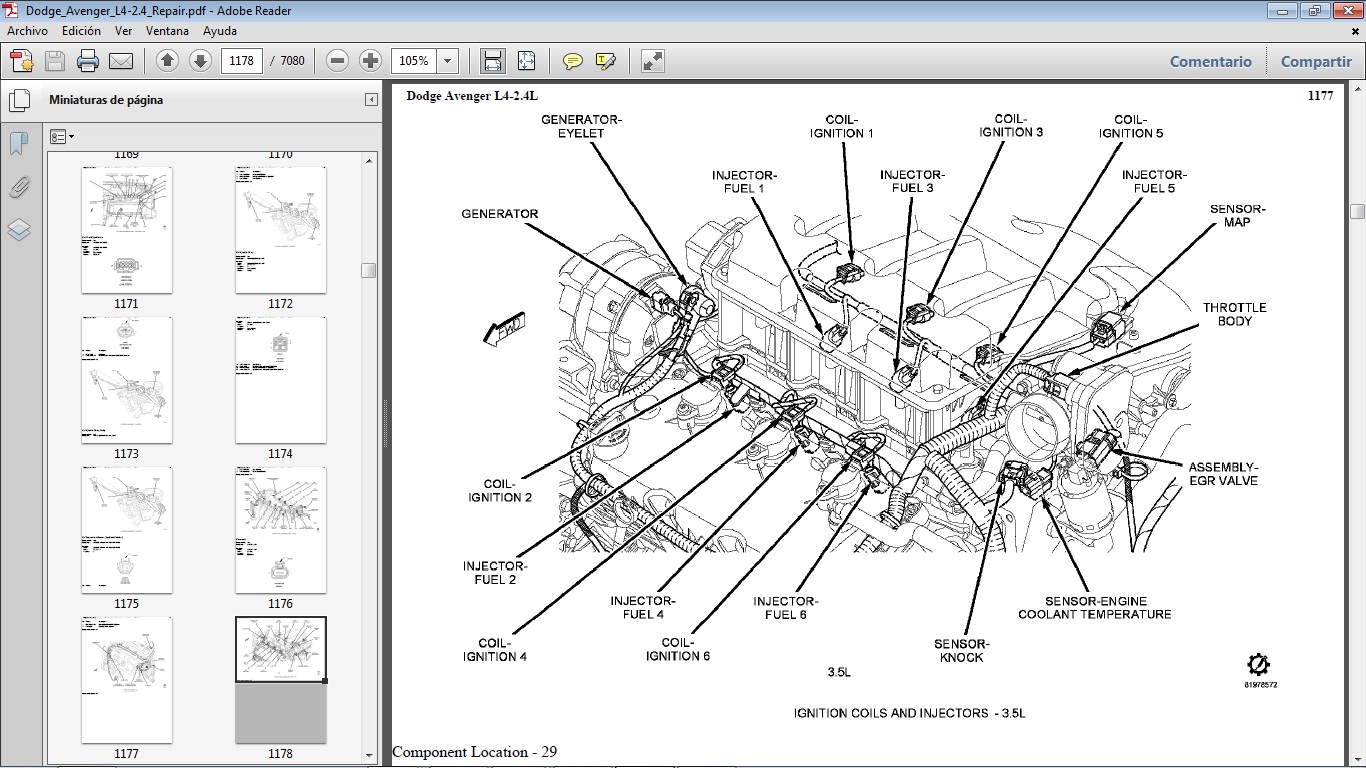
Task: Select page 1174 thumbnail
Action: click(280, 380)
